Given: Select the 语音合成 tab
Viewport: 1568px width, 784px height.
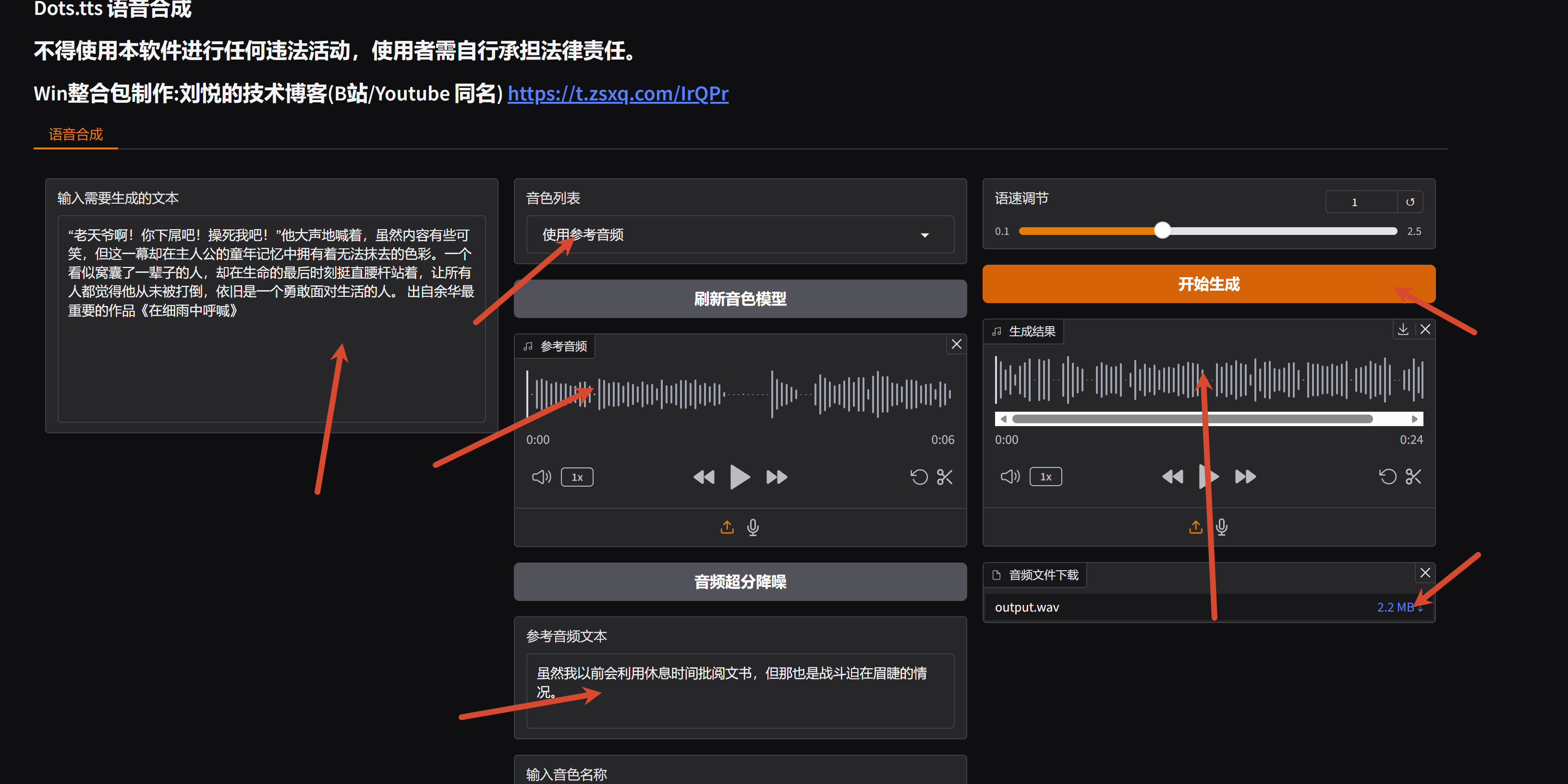Looking at the screenshot, I should click(x=76, y=135).
